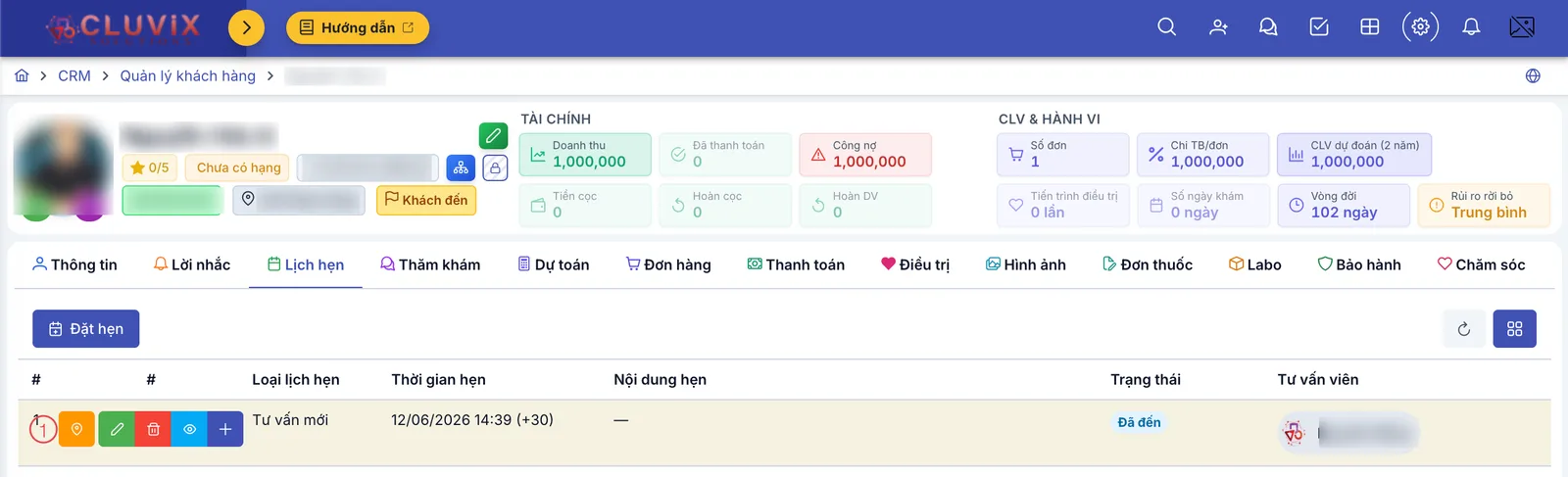The image size is (1568, 477).
Task: Click green edit appointment pencil icon
Action: point(117,429)
